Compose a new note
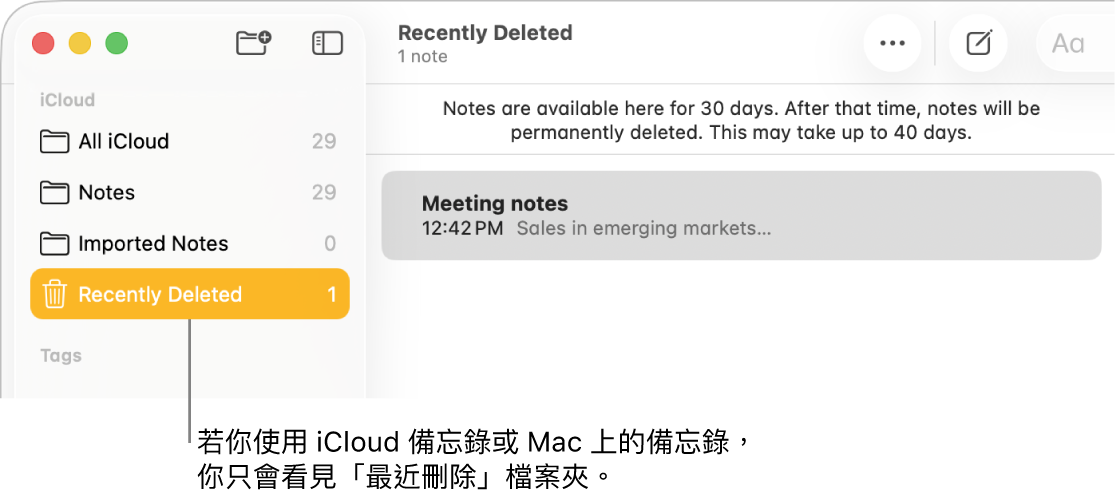The height and width of the screenshot is (497, 1115). click(978, 43)
